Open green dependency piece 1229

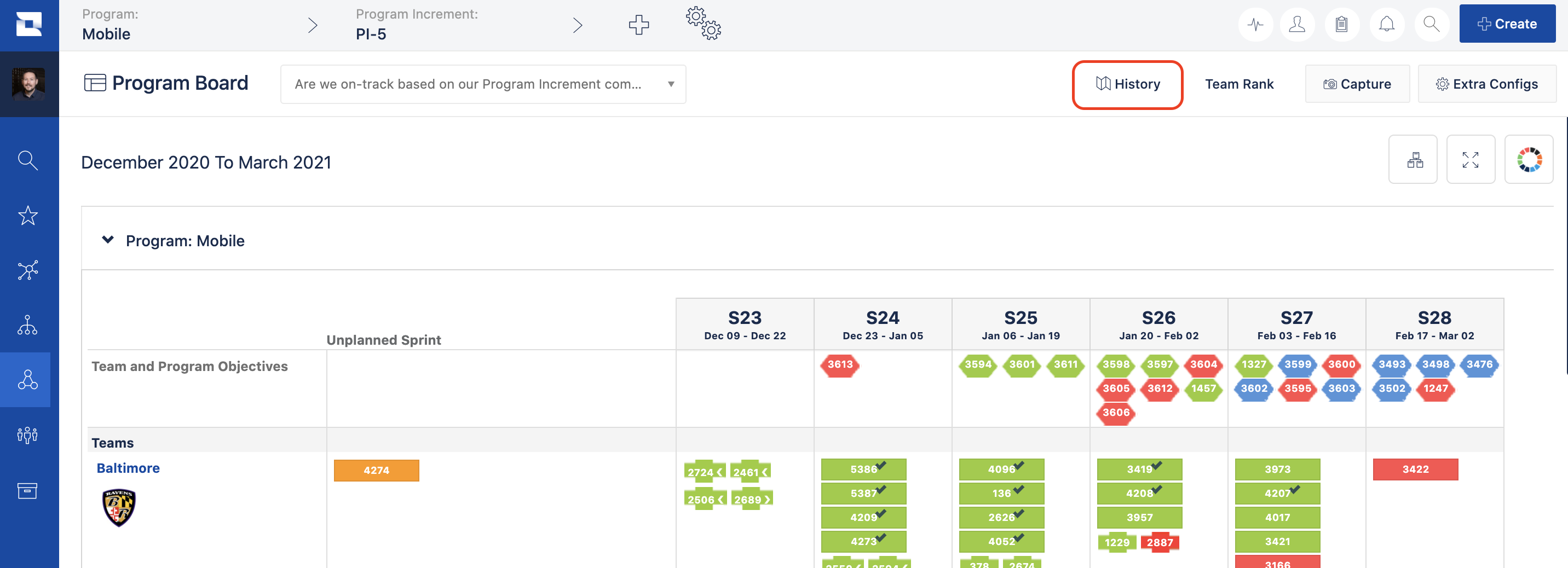pyautogui.click(x=1117, y=542)
